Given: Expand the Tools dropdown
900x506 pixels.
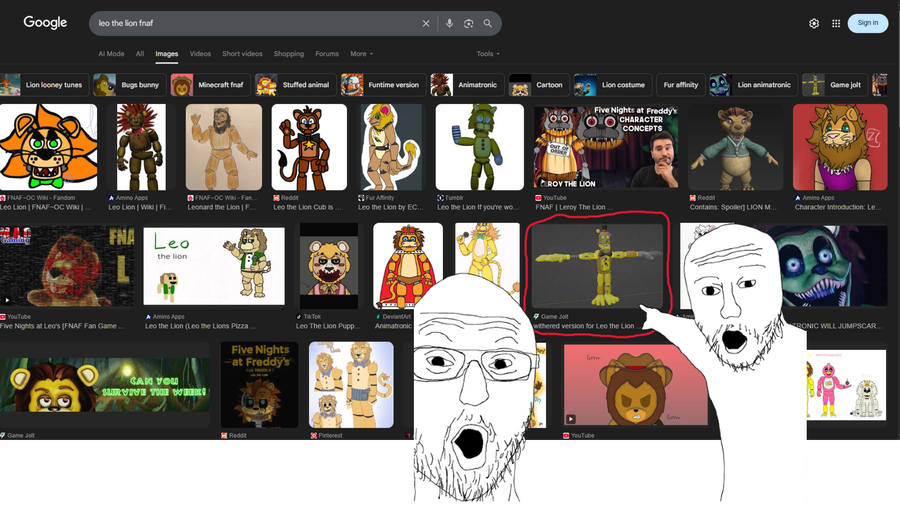Looking at the screenshot, I should (x=488, y=53).
